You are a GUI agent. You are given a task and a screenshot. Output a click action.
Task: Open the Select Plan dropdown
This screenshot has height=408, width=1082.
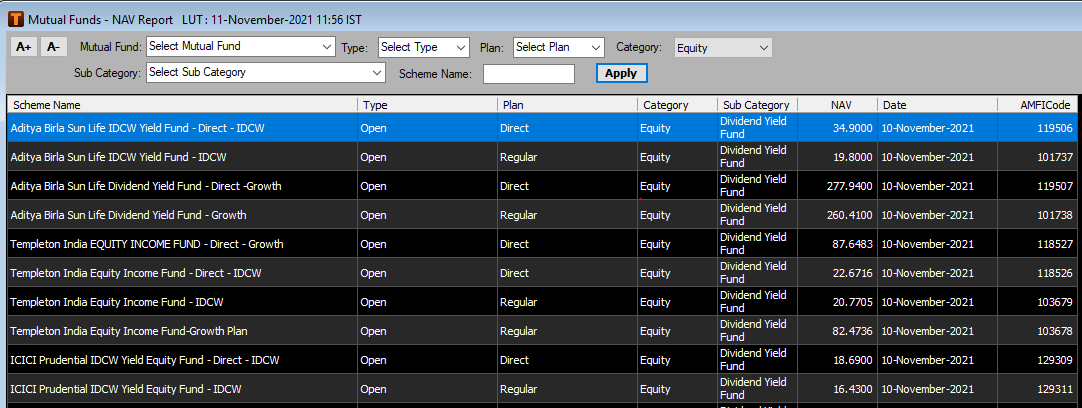559,47
